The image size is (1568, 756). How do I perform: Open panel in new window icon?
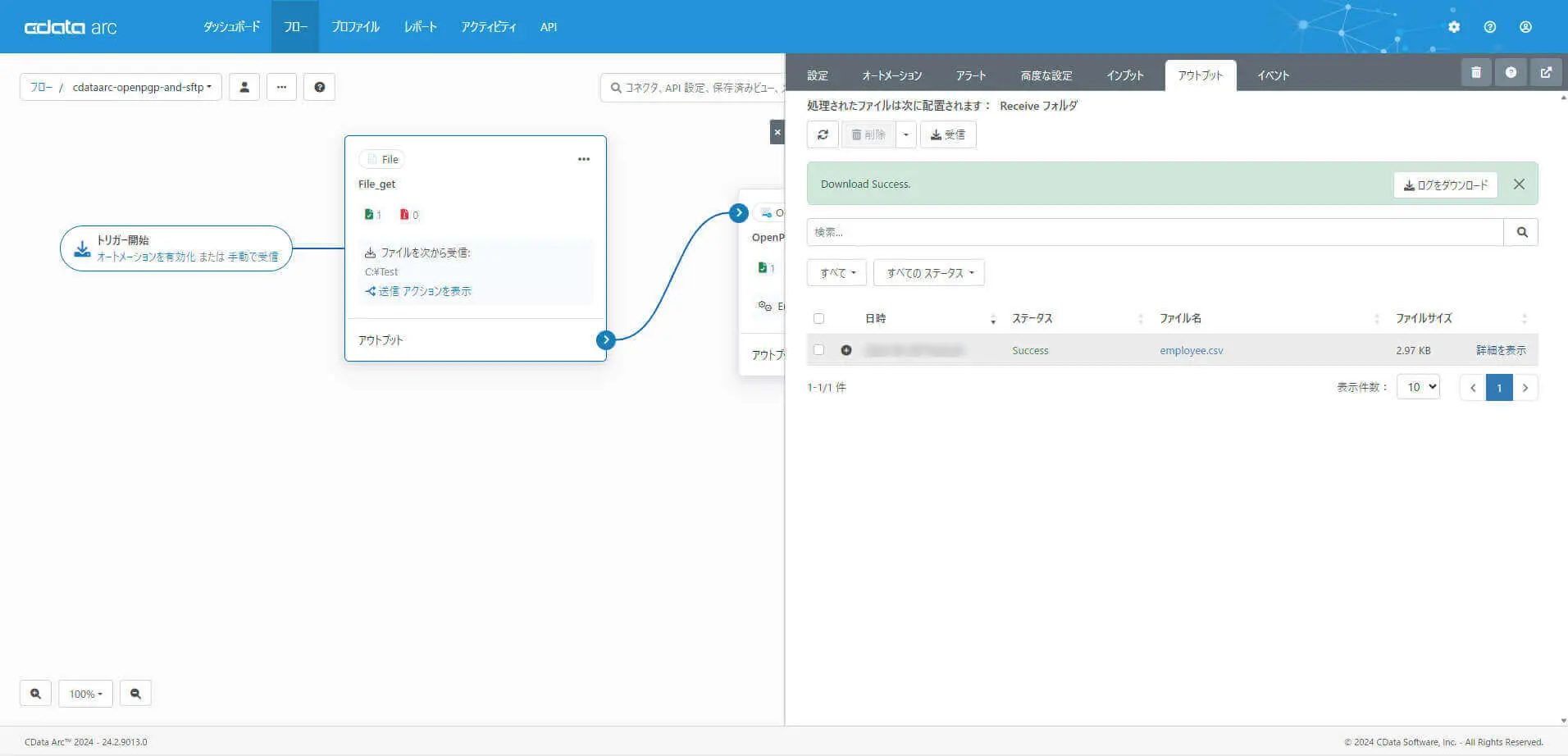tap(1546, 72)
